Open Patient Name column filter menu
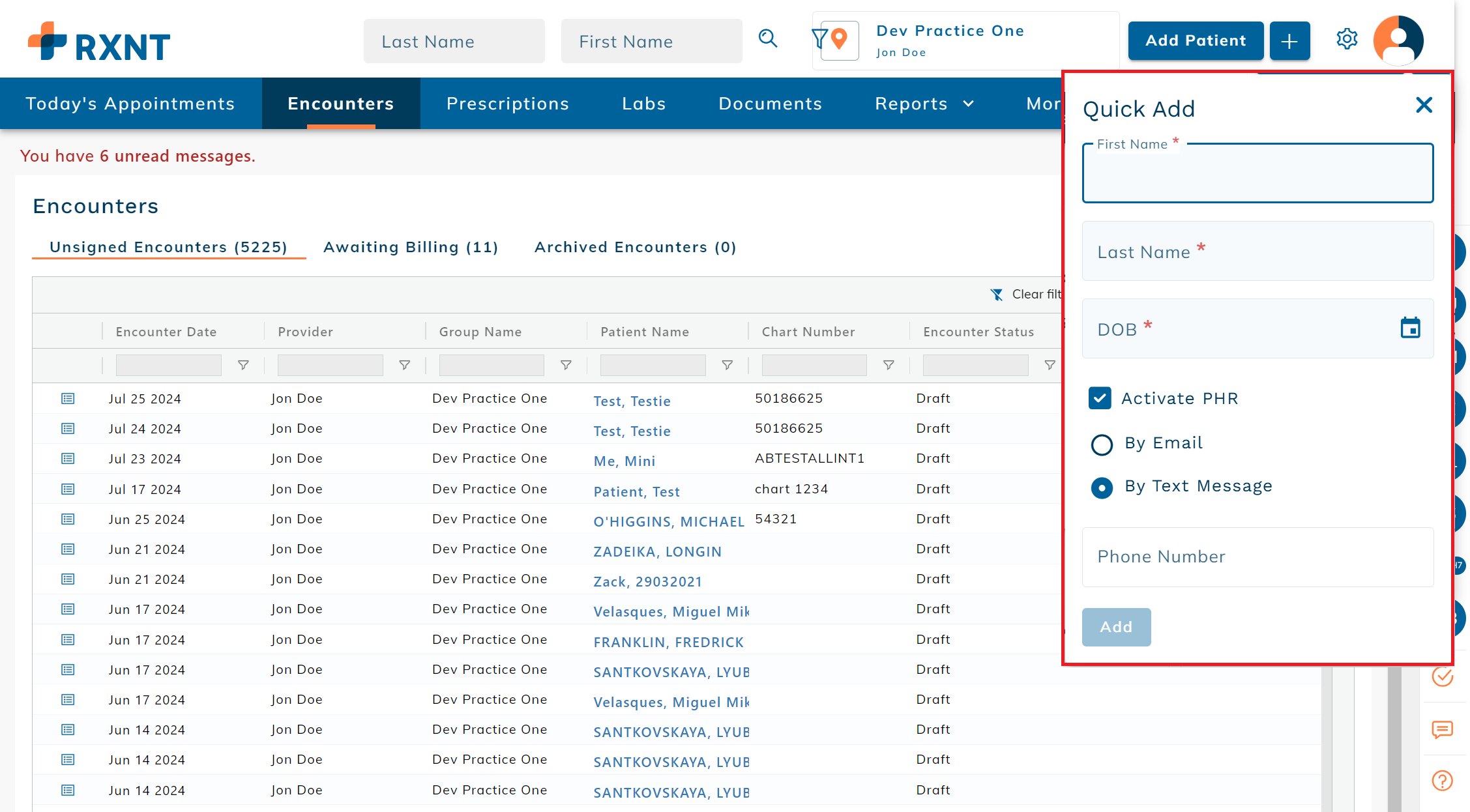 (727, 365)
